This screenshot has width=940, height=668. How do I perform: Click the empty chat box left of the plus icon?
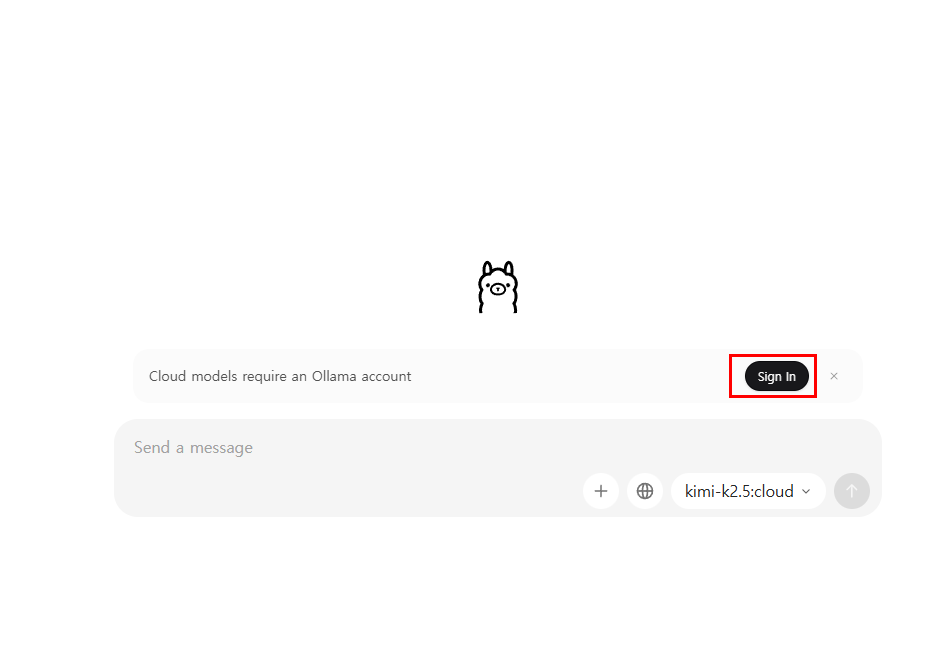click(348, 491)
